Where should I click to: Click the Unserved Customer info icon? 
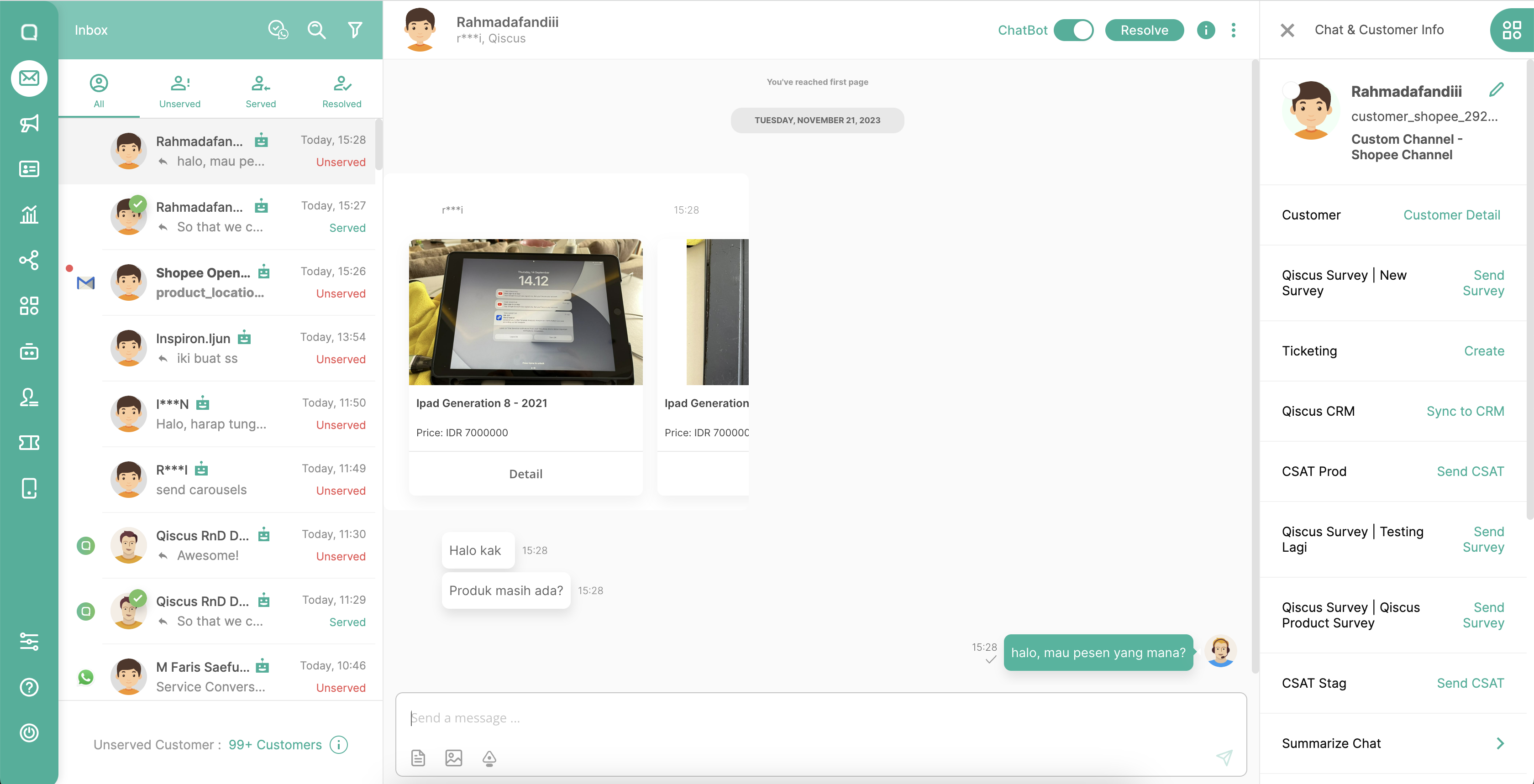click(x=338, y=744)
